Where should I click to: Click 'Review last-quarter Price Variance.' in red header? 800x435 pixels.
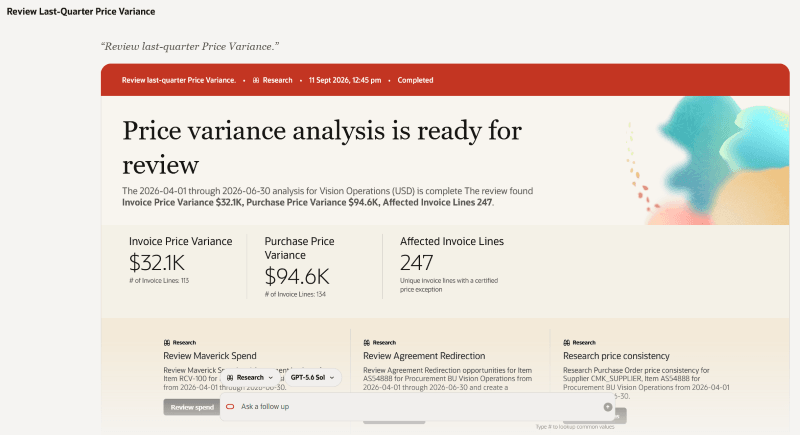click(179, 81)
